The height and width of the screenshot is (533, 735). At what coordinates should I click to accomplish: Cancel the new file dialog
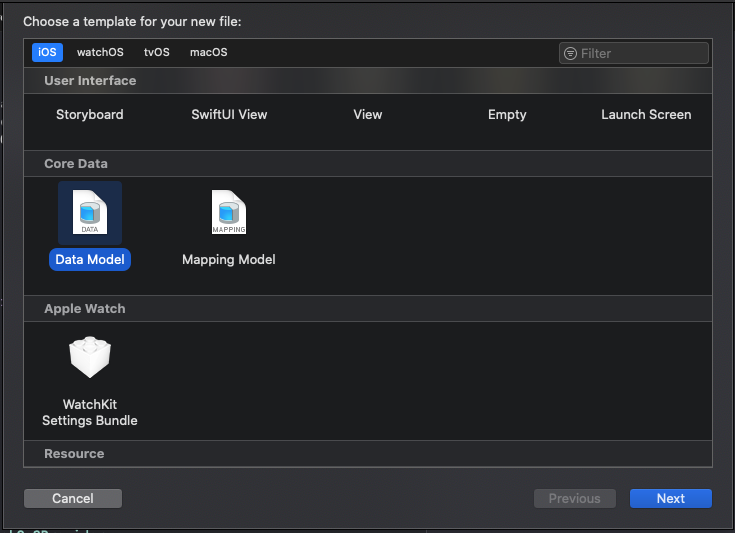coord(73,498)
